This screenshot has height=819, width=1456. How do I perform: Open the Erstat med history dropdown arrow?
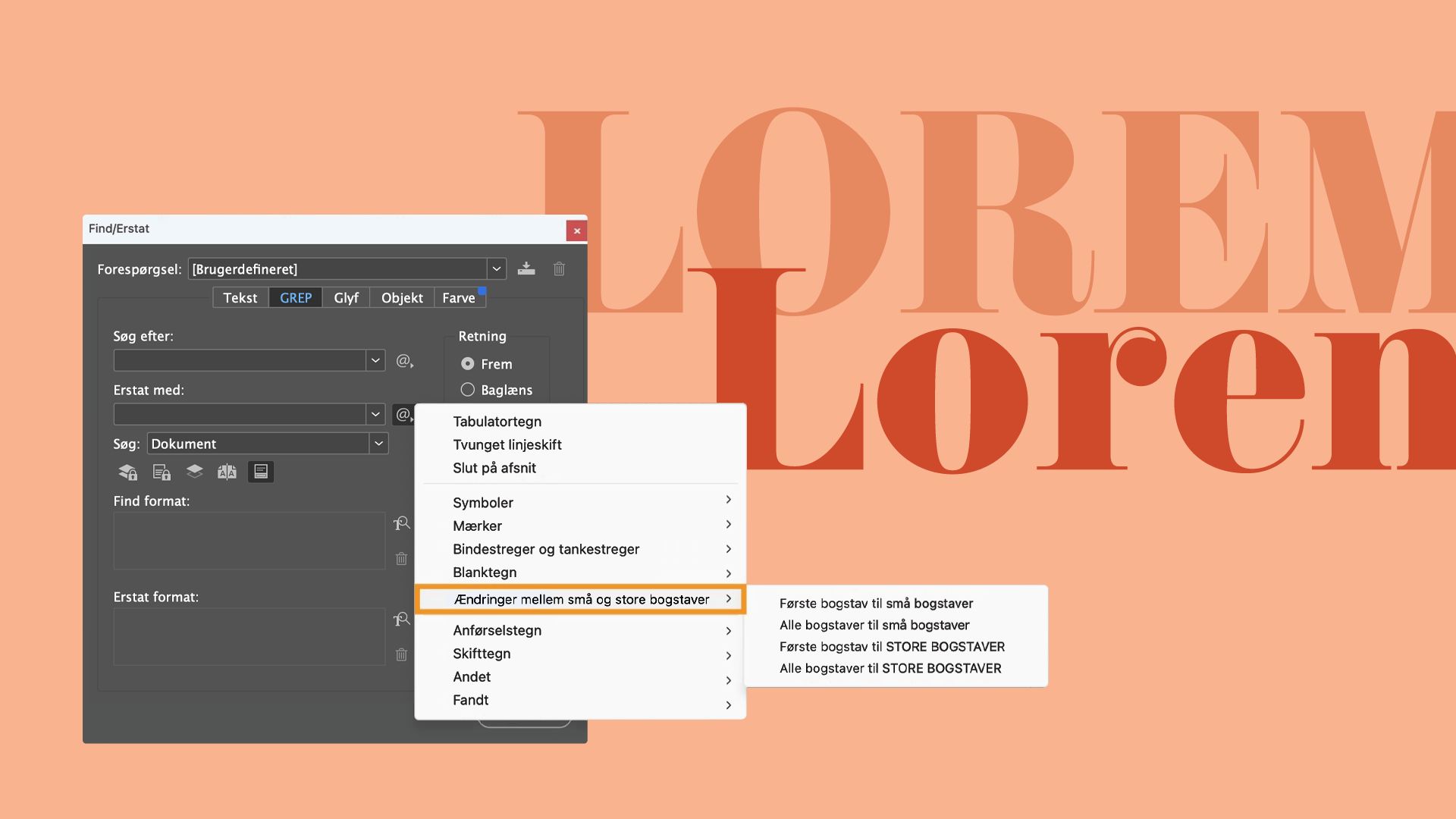click(x=375, y=414)
